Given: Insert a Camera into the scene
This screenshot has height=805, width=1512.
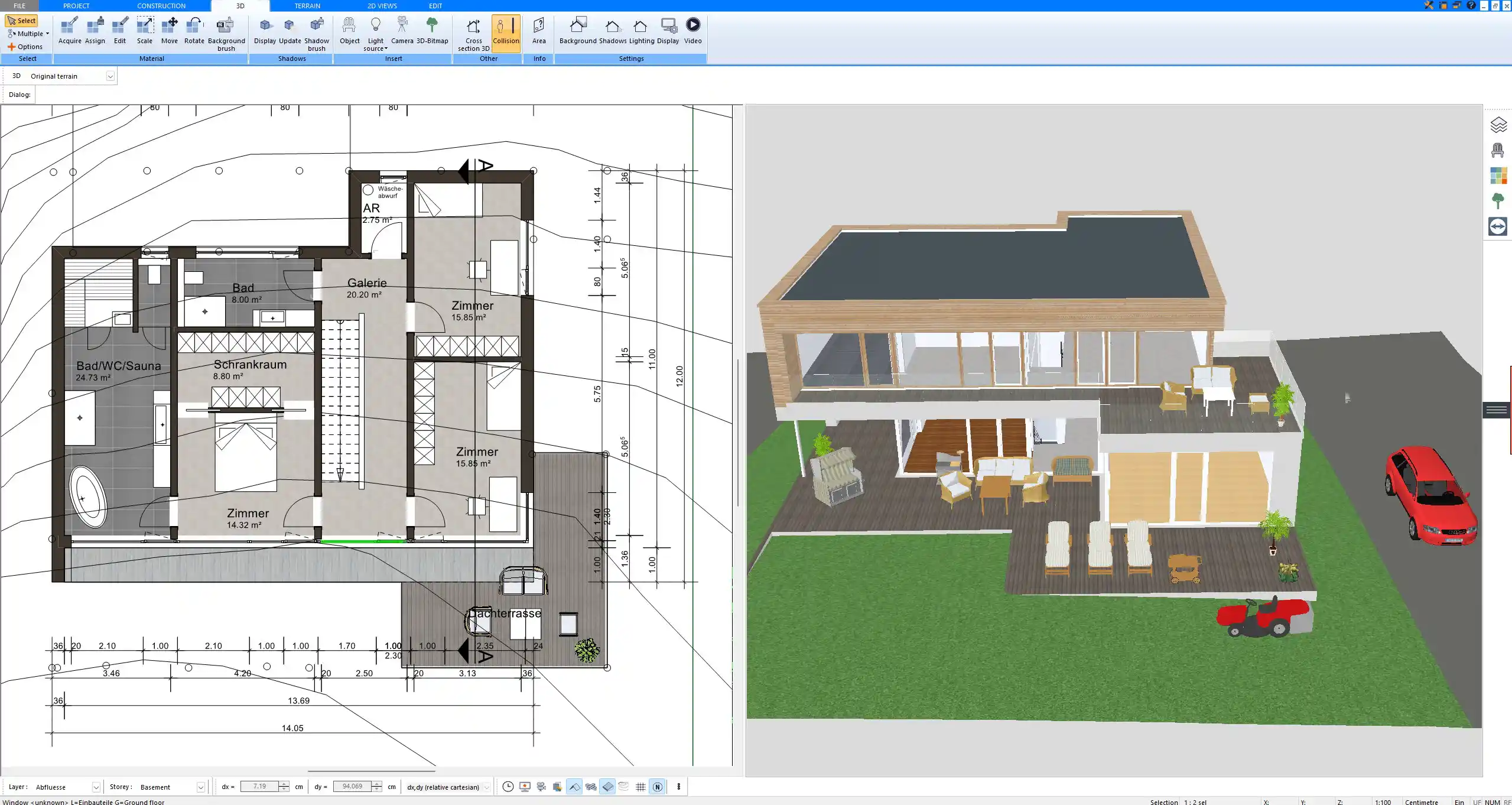Looking at the screenshot, I should (x=402, y=28).
